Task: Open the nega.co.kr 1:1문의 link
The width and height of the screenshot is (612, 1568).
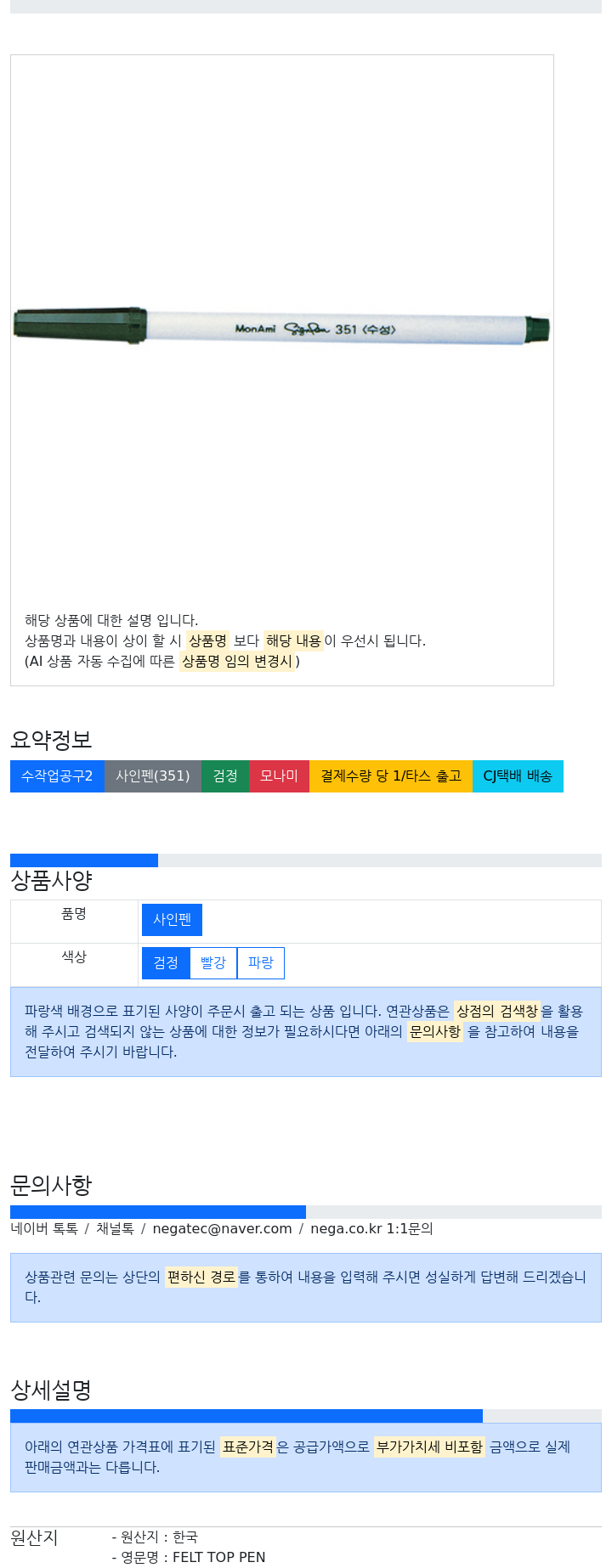Action: [371, 1229]
